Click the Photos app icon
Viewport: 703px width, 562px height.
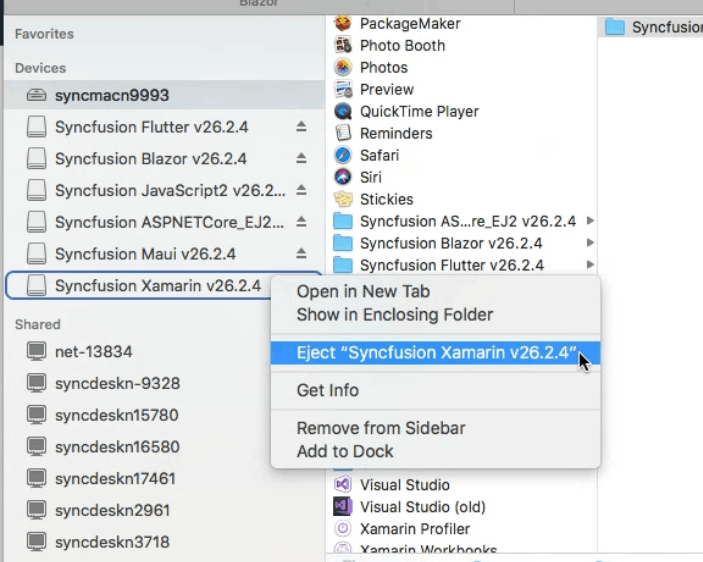[x=343, y=67]
